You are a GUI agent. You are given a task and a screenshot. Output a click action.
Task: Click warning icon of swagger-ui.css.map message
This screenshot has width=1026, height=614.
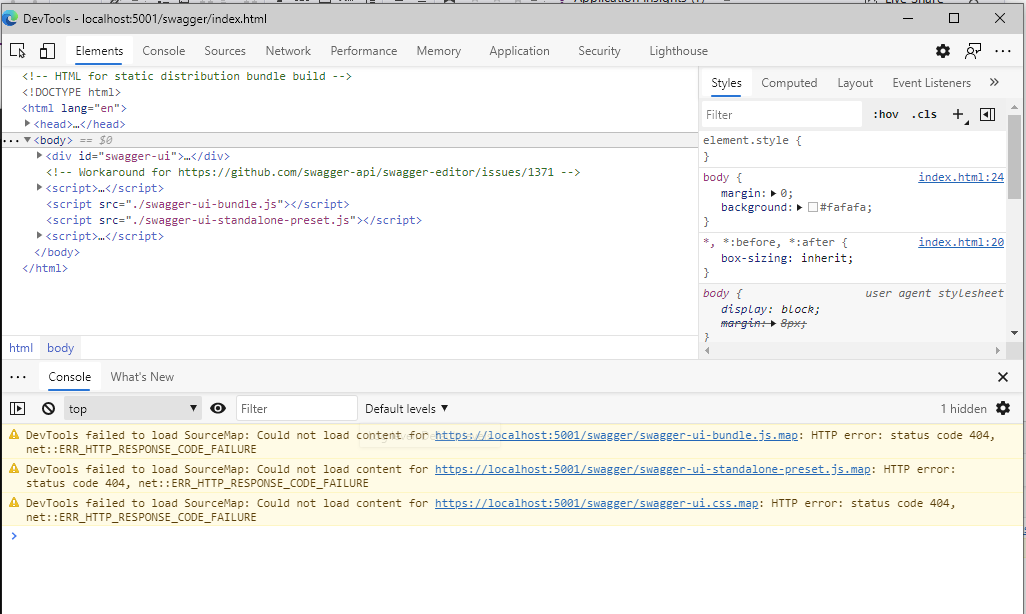[14, 503]
